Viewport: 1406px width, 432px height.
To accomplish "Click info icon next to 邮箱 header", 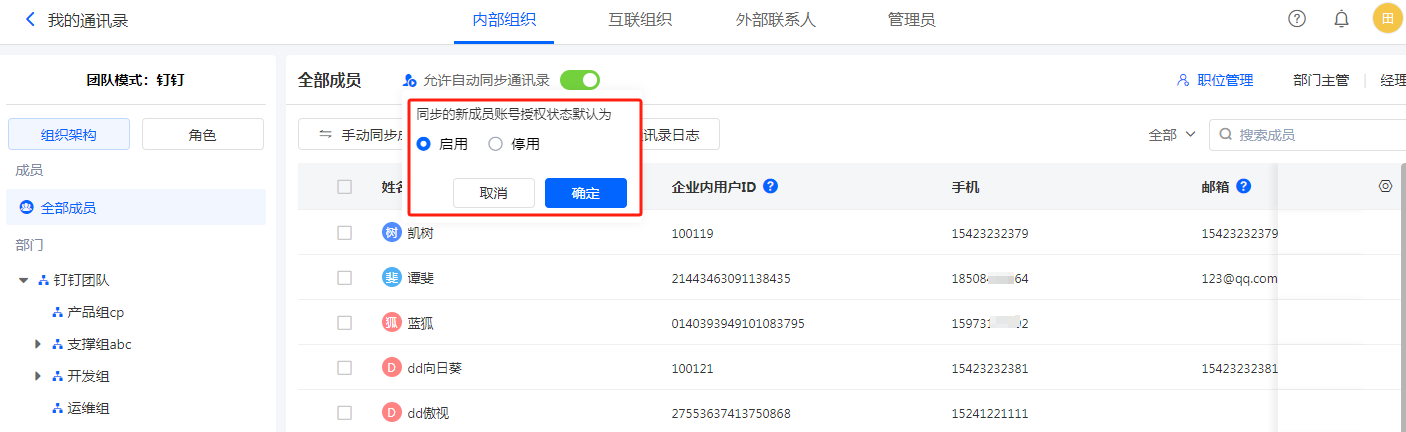I will [x=1243, y=186].
